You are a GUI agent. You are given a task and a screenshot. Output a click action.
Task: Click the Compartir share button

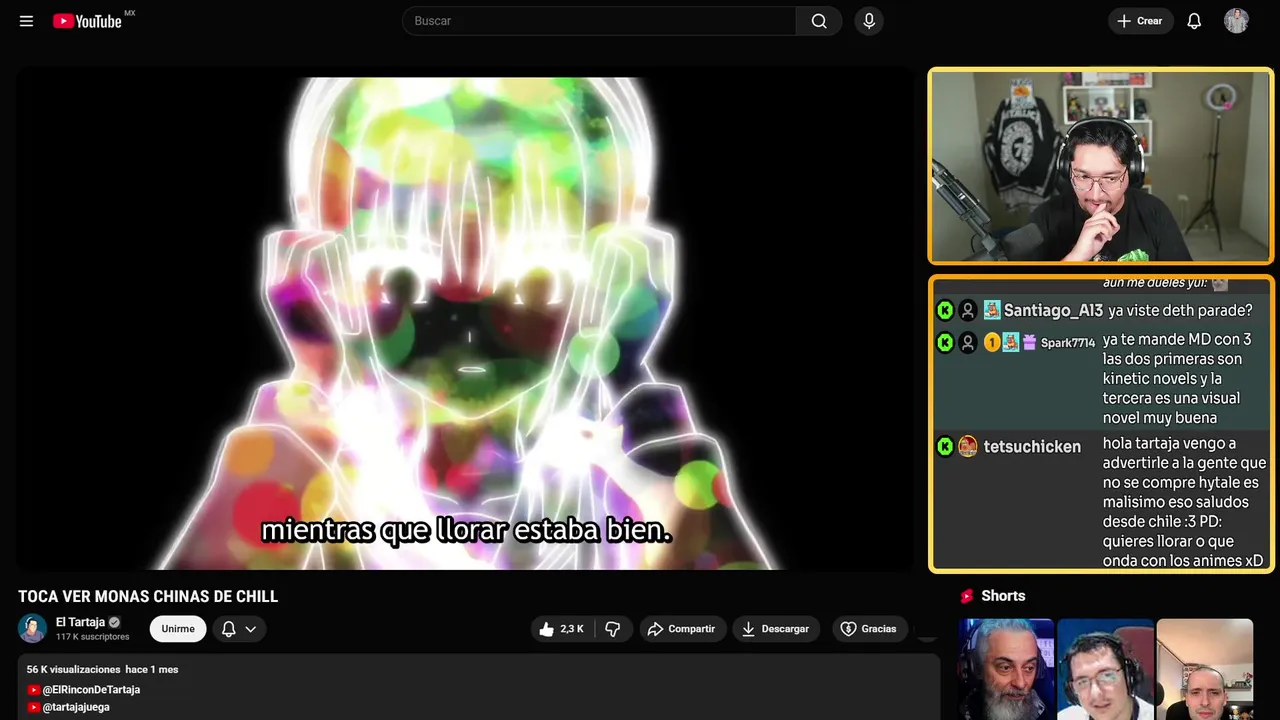(x=682, y=629)
